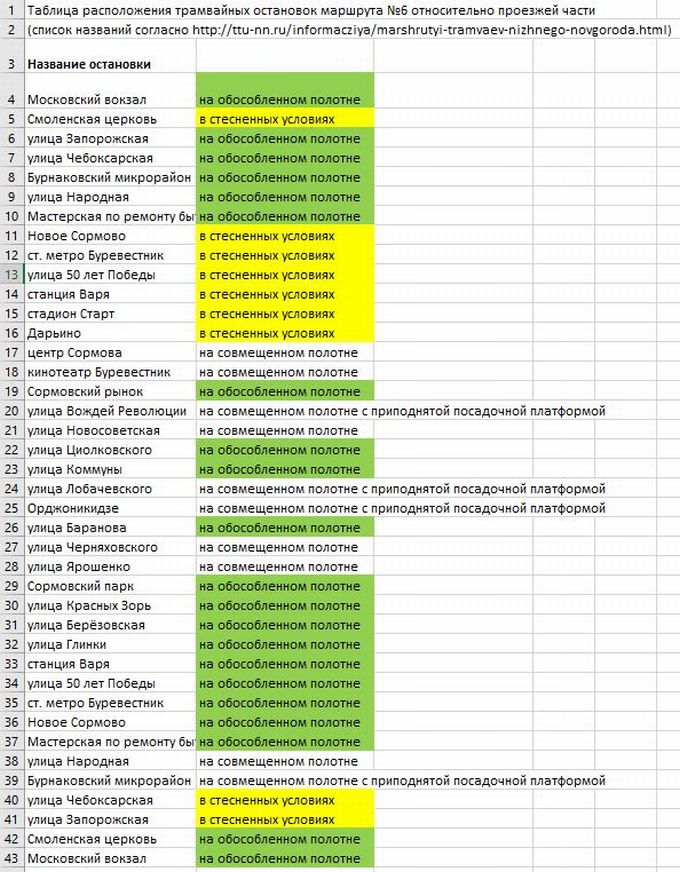Screen dimensions: 680x872
Task: Select 'улица Коммуны' cell
Action: pyautogui.click(x=110, y=469)
